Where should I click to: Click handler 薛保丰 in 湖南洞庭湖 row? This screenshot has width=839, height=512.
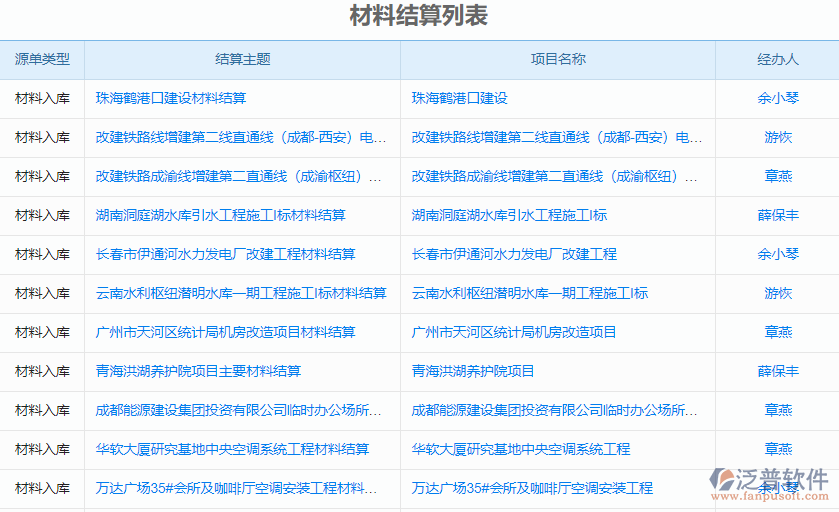pyautogui.click(x=778, y=216)
